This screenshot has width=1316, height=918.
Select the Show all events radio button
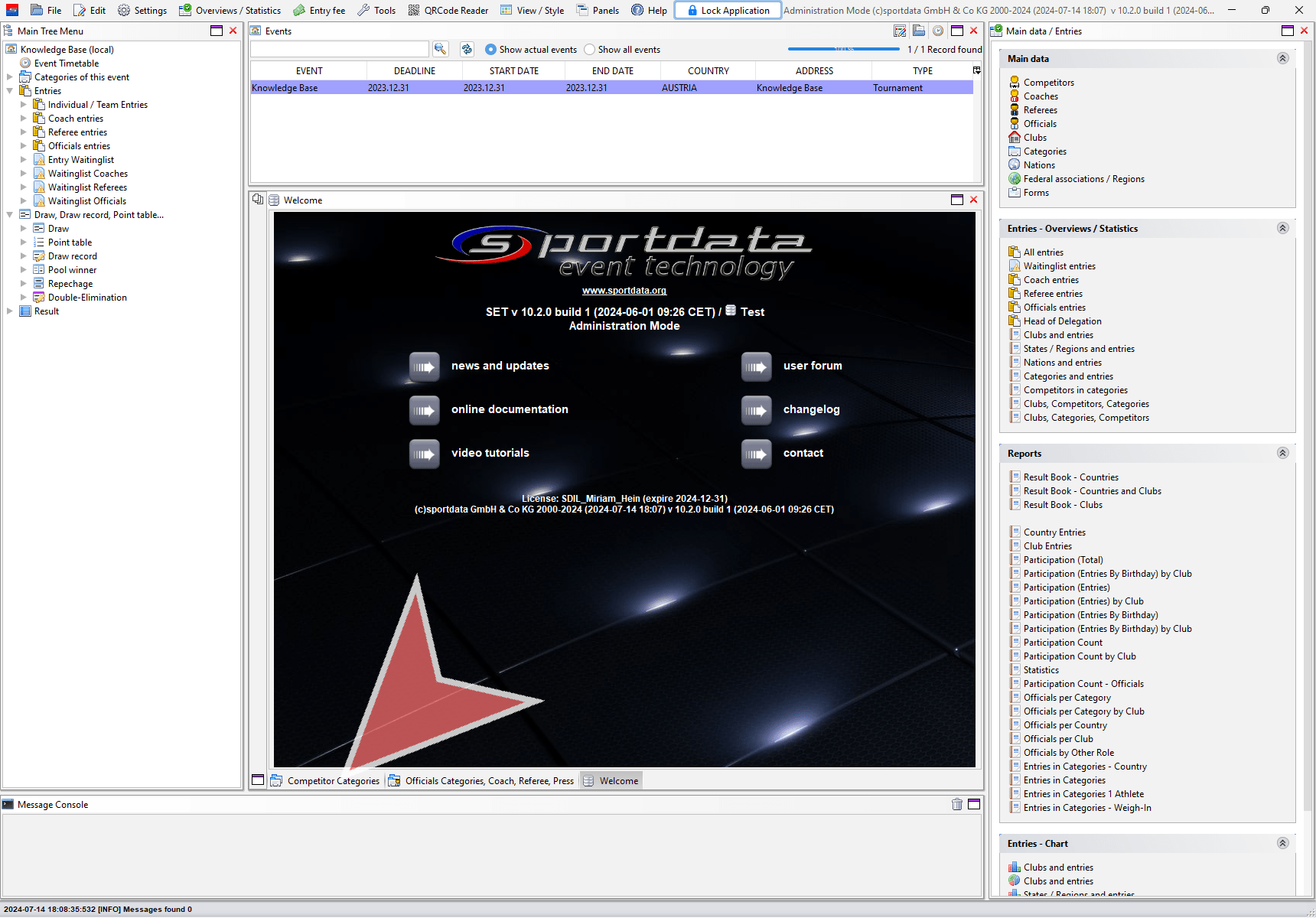point(589,50)
